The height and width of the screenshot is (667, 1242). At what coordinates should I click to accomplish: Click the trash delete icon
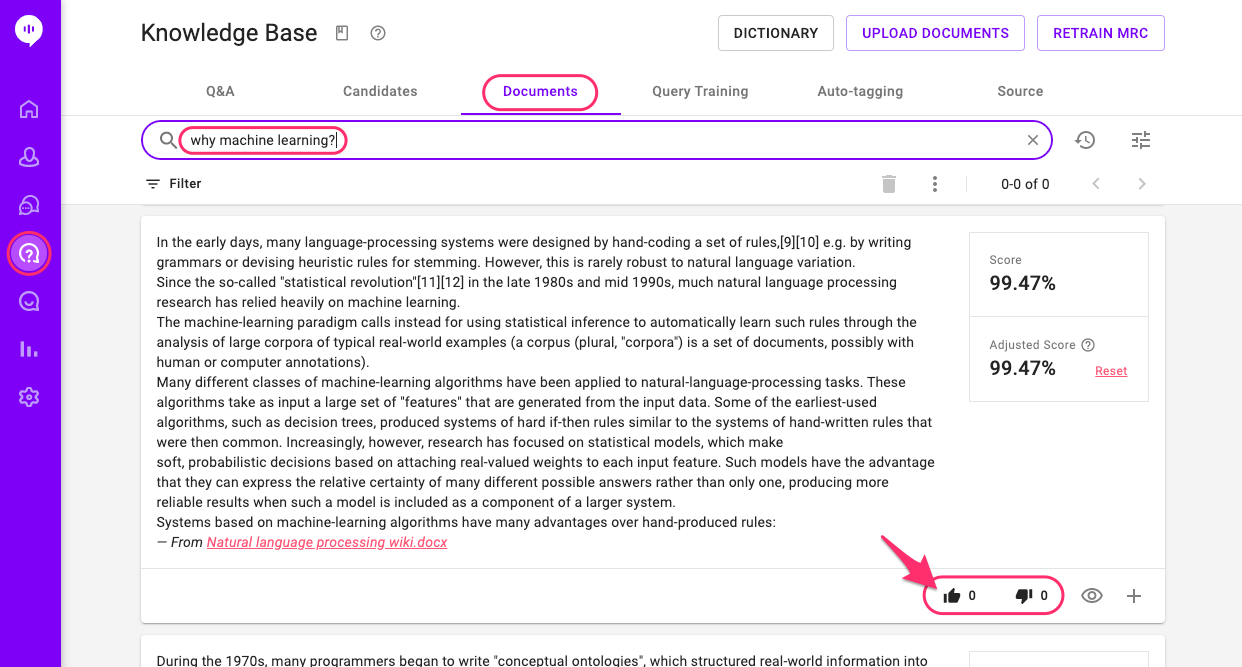(889, 184)
